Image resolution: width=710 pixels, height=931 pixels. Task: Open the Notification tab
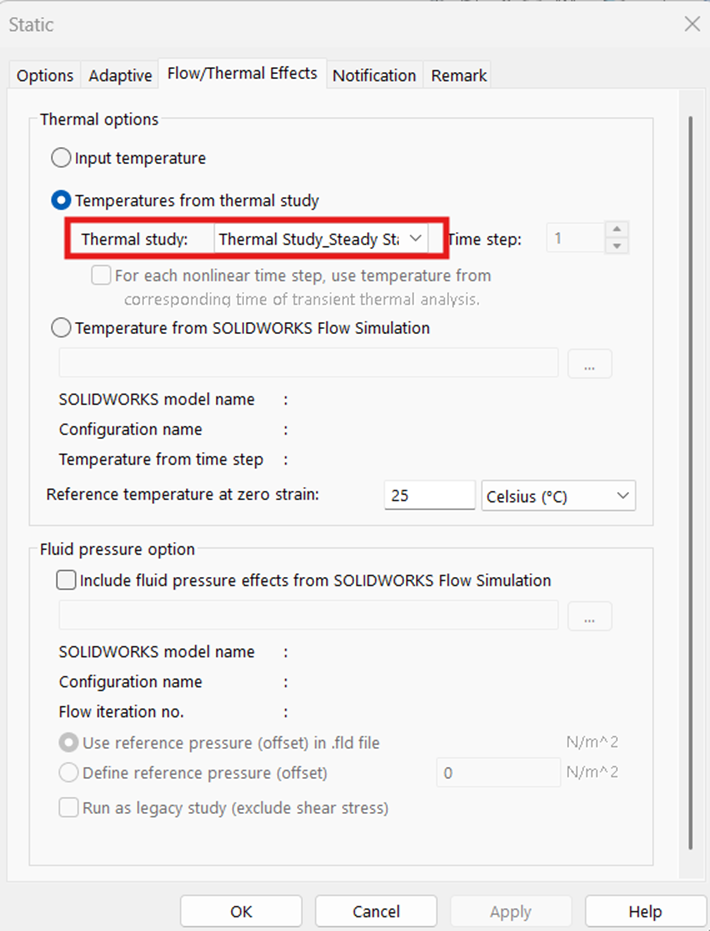click(374, 75)
